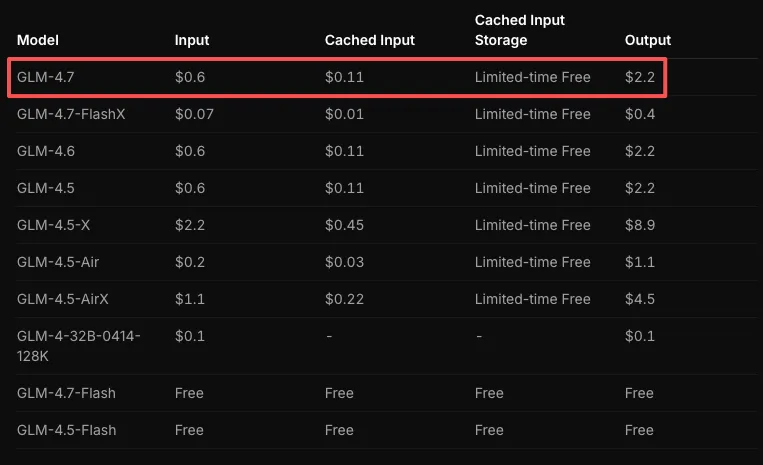Click the GLM-4.5-Air model name

(x=58, y=262)
